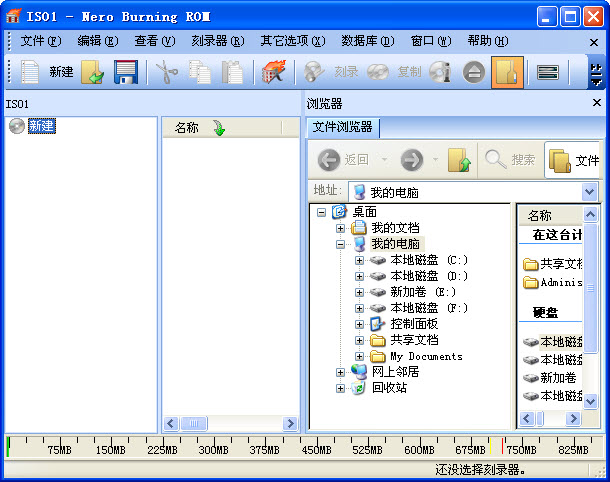Click the Paste clipboard icon
The width and height of the screenshot is (610, 482).
coord(232,72)
